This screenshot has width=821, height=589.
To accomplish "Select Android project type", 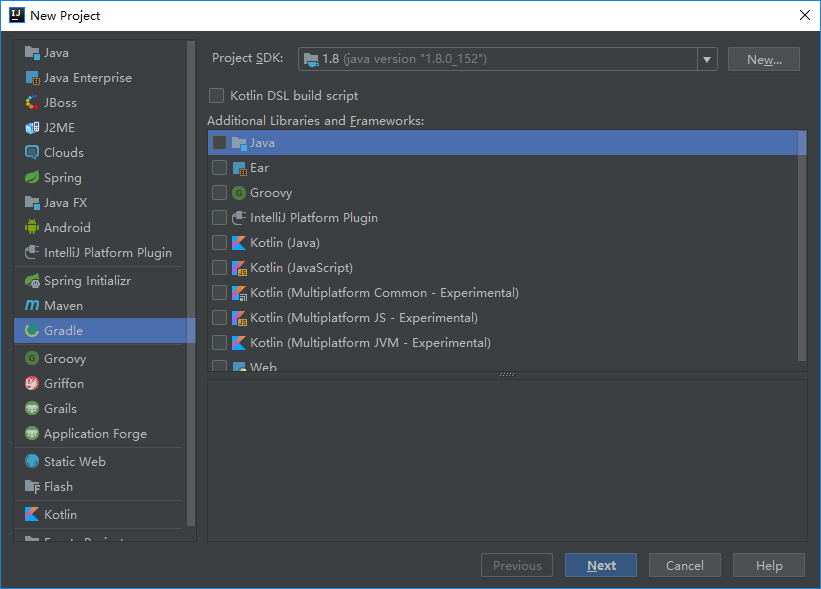I will 98,228.
